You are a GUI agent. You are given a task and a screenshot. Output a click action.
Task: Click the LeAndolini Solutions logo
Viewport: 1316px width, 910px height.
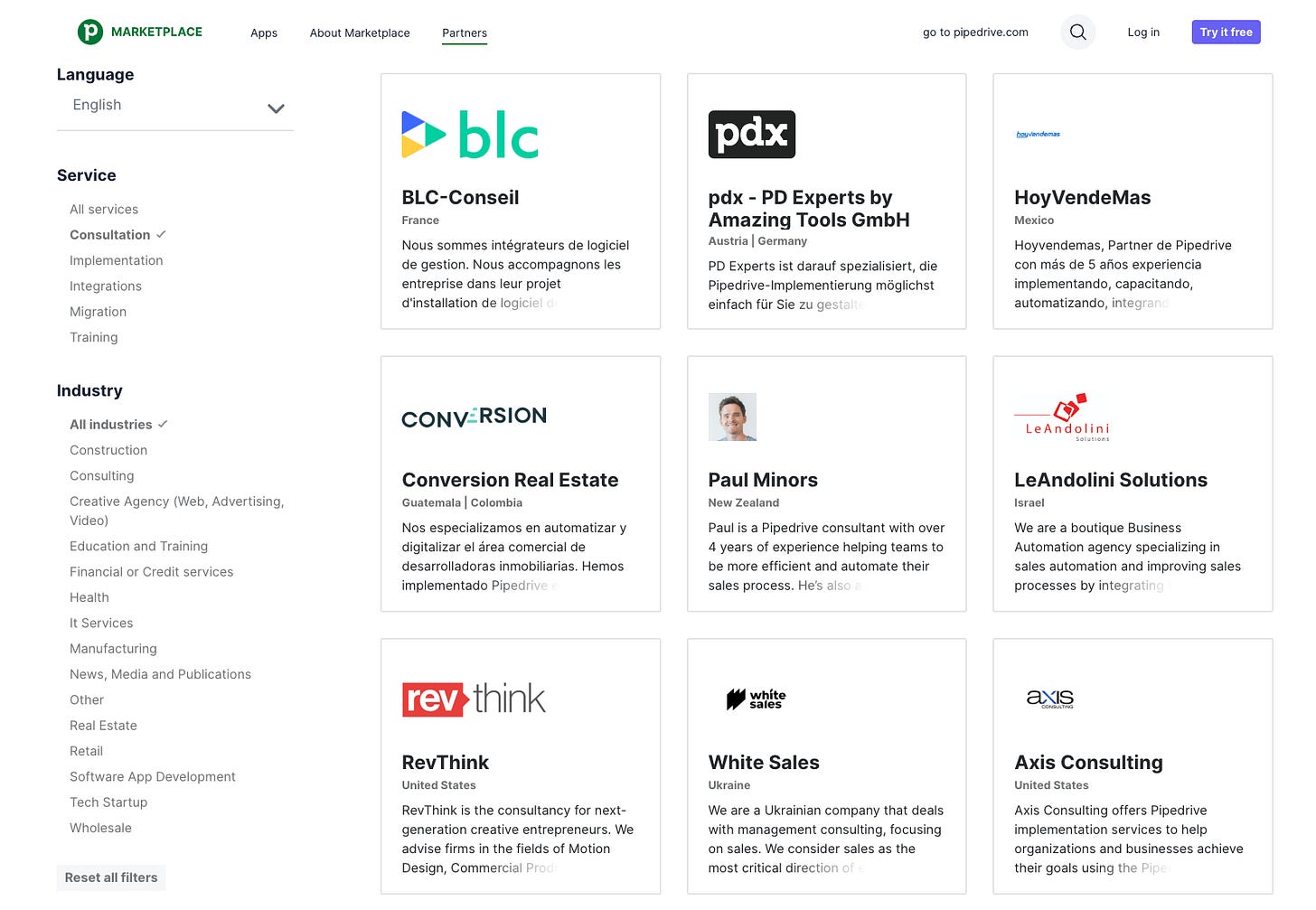pyautogui.click(x=1062, y=417)
